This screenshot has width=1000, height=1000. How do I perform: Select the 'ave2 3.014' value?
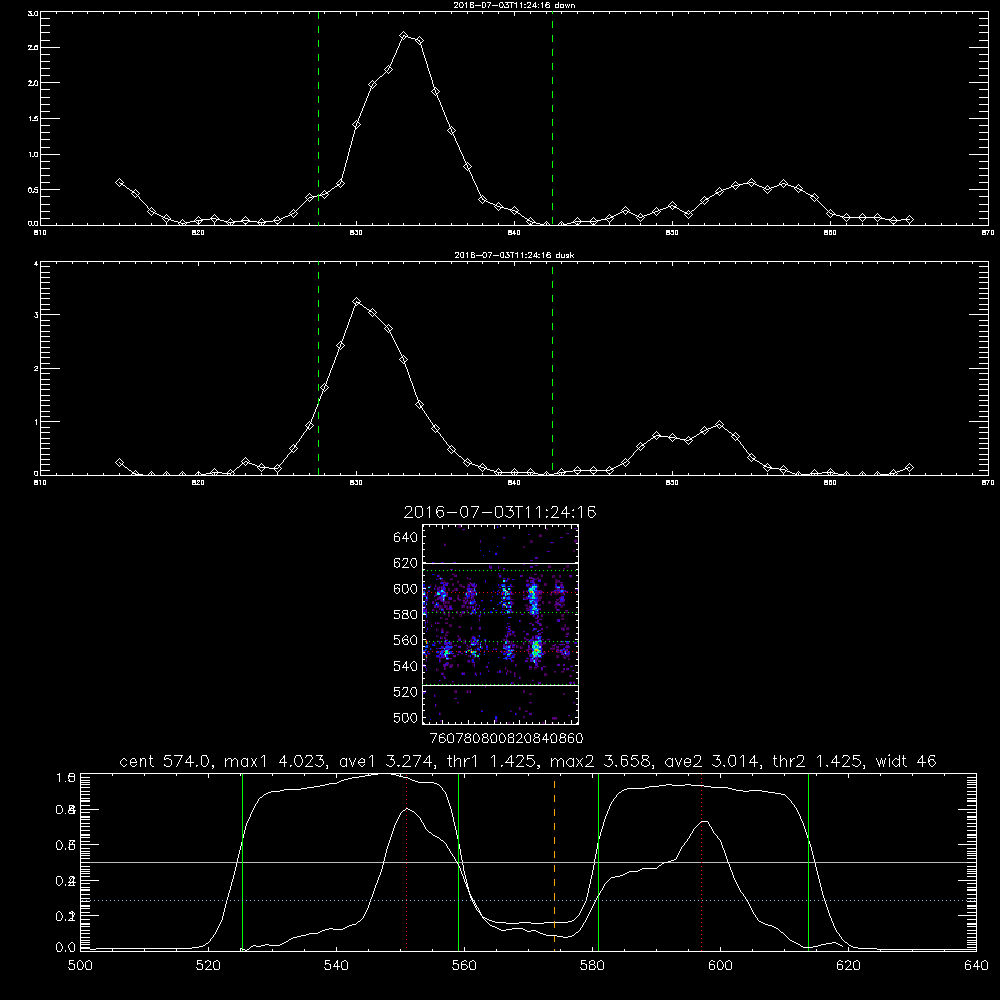711,761
